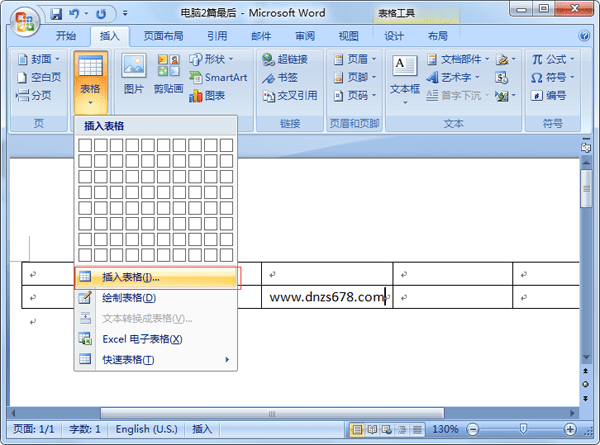Insert SmartArt graphic
Screen dimensions: 600x445
[x=218, y=77]
